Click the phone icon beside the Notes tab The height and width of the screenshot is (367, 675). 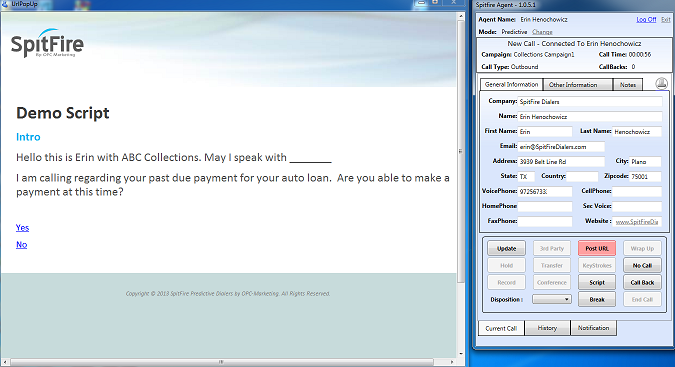[661, 83]
